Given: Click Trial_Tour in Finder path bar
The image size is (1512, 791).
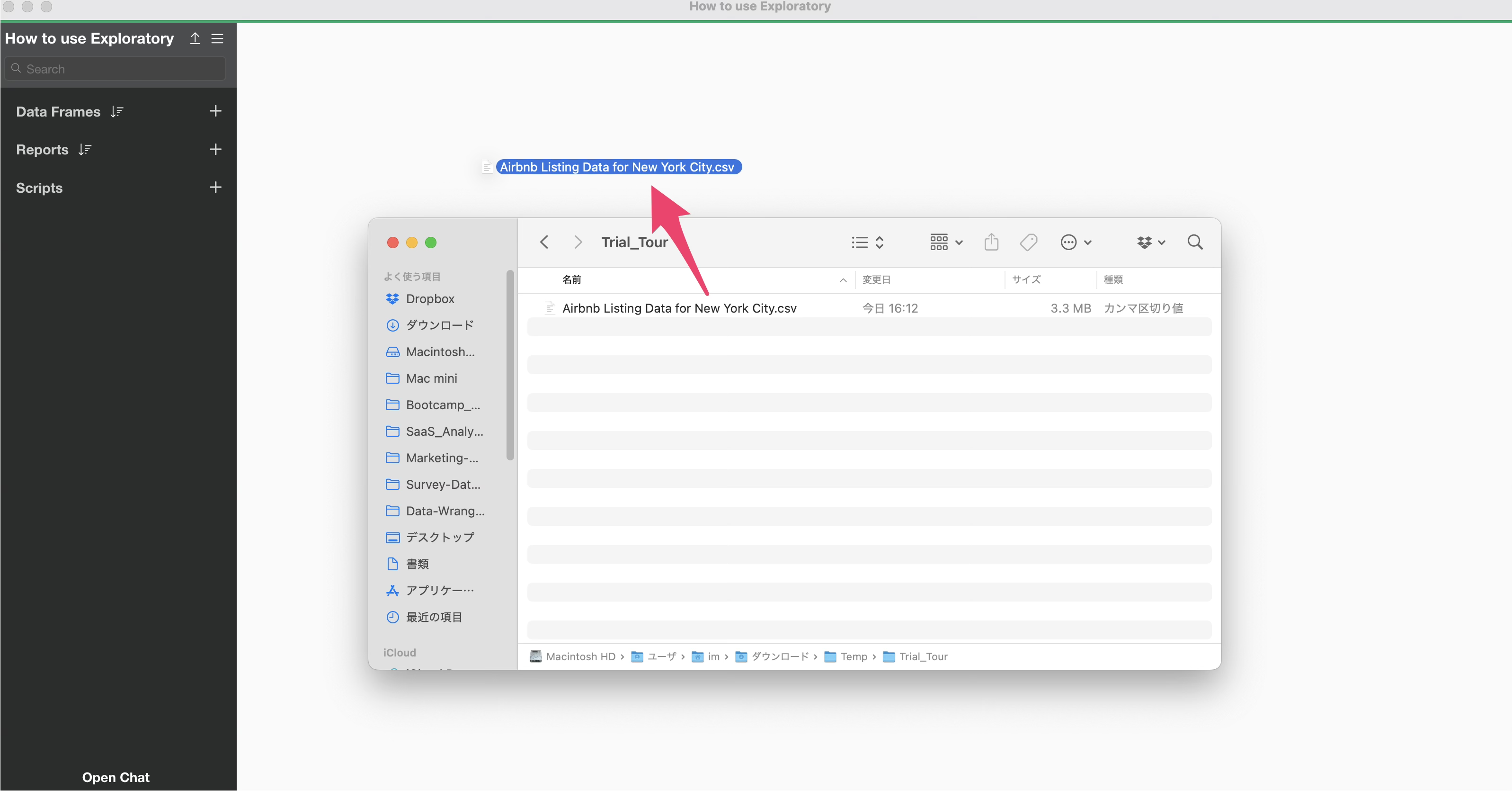Looking at the screenshot, I should click(915, 656).
